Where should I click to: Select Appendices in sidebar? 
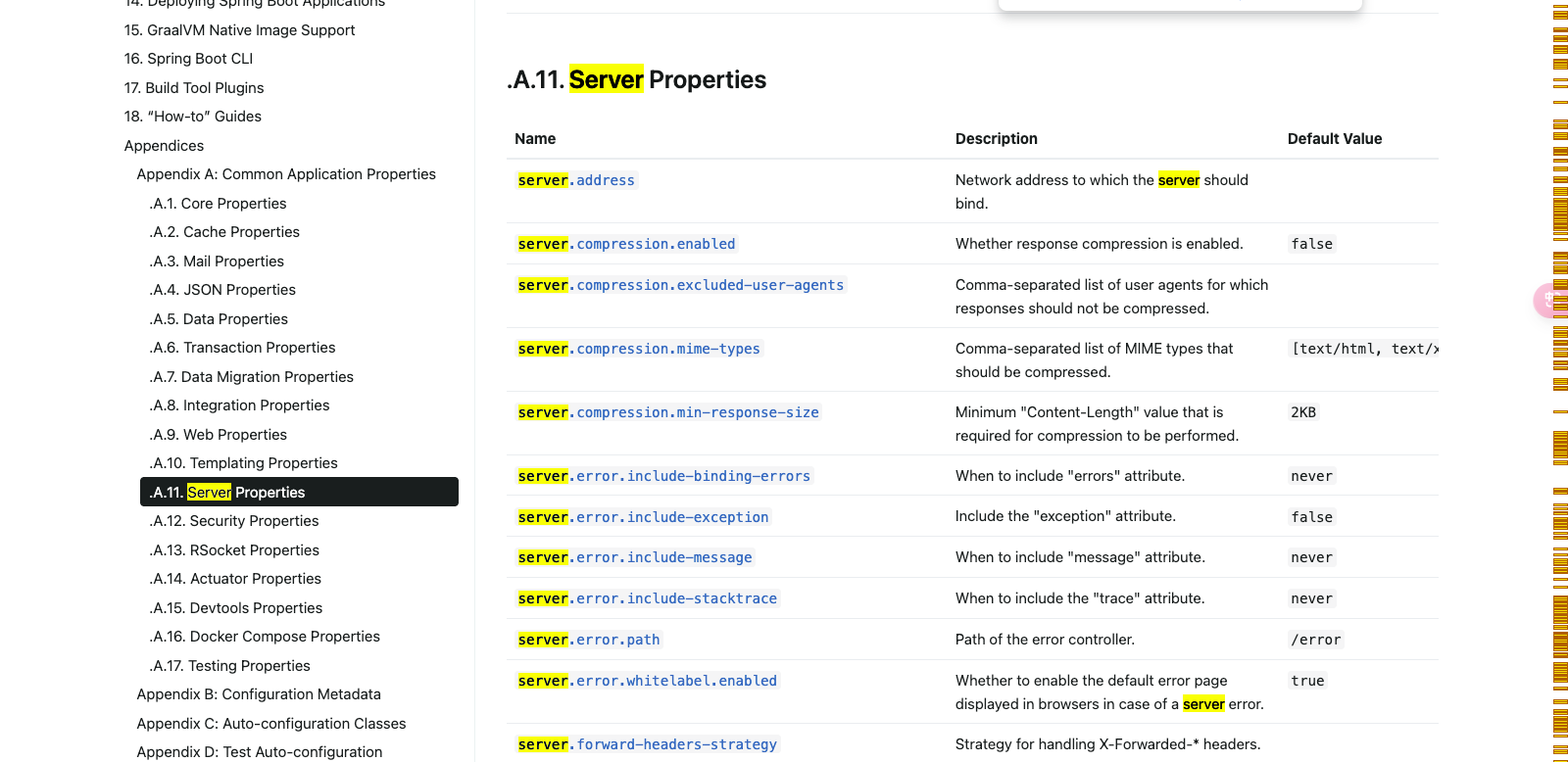click(x=164, y=146)
